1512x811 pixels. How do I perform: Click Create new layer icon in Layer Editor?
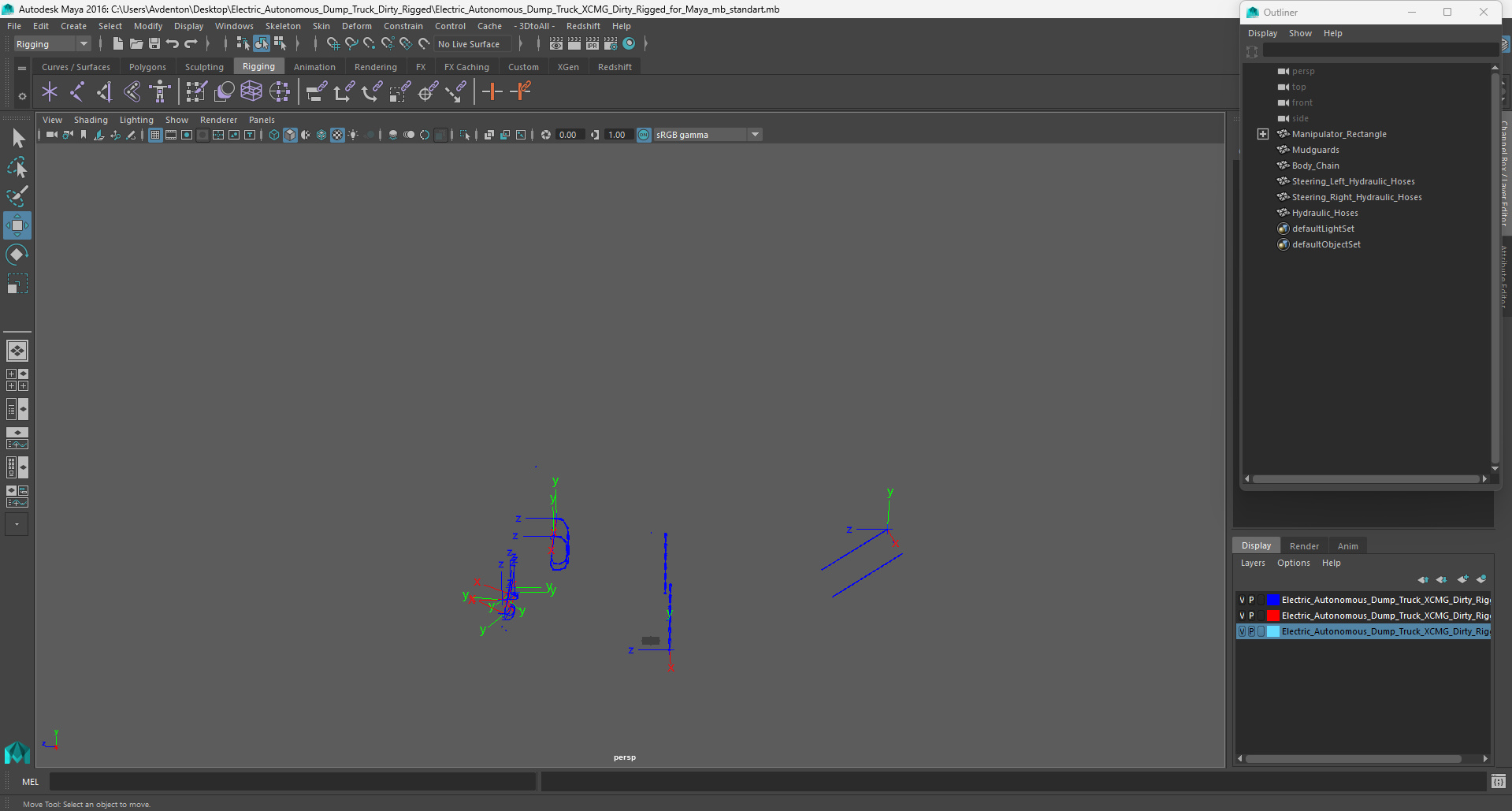1463,579
